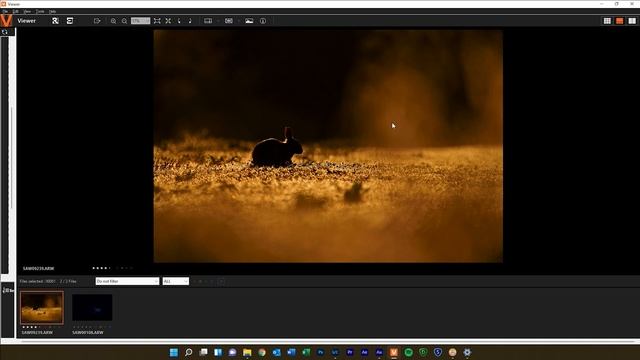
Task: Zoom in with the plus magnifier icon
Action: point(113,21)
